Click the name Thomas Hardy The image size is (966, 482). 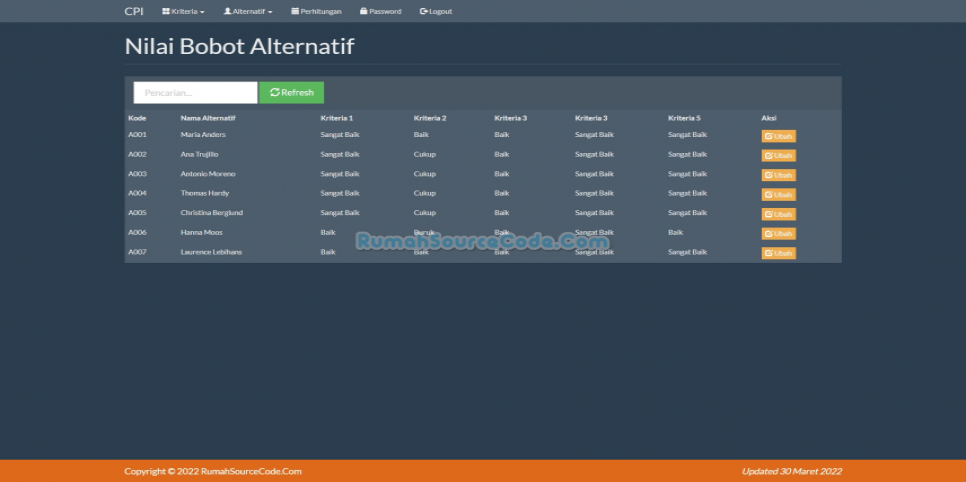pos(205,193)
